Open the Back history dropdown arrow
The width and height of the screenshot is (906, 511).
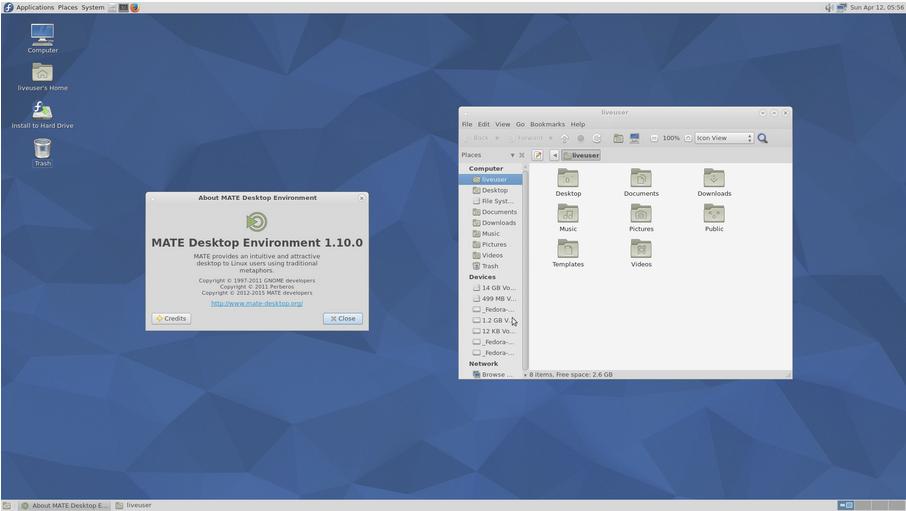tap(497, 138)
